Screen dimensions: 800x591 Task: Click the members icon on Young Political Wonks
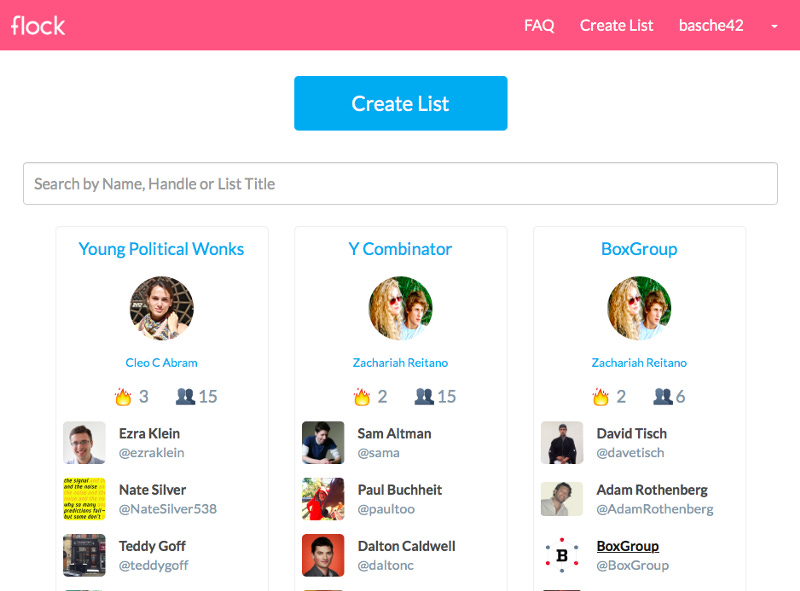pos(185,397)
